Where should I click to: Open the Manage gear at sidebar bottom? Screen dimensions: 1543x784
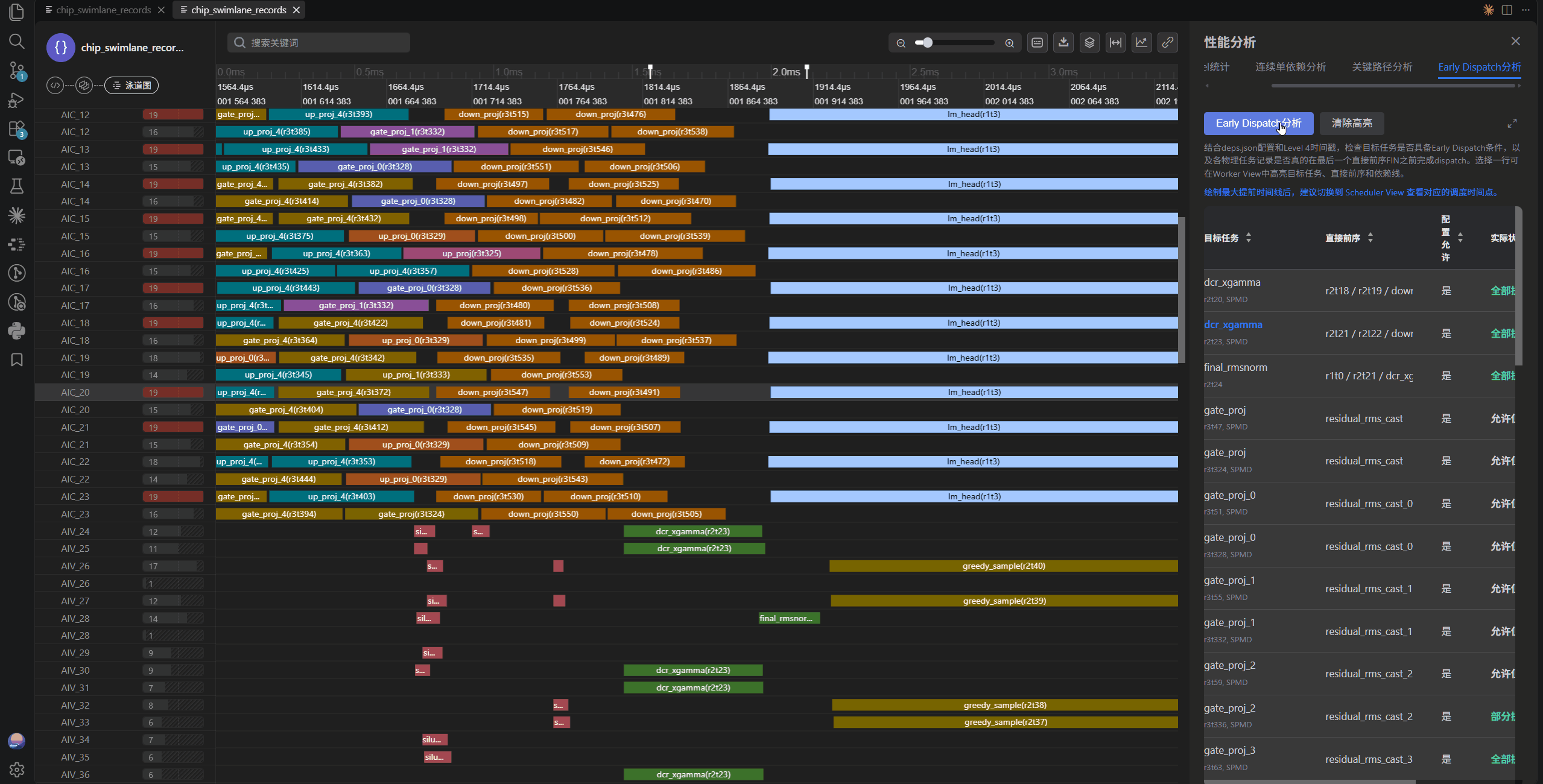click(16, 770)
